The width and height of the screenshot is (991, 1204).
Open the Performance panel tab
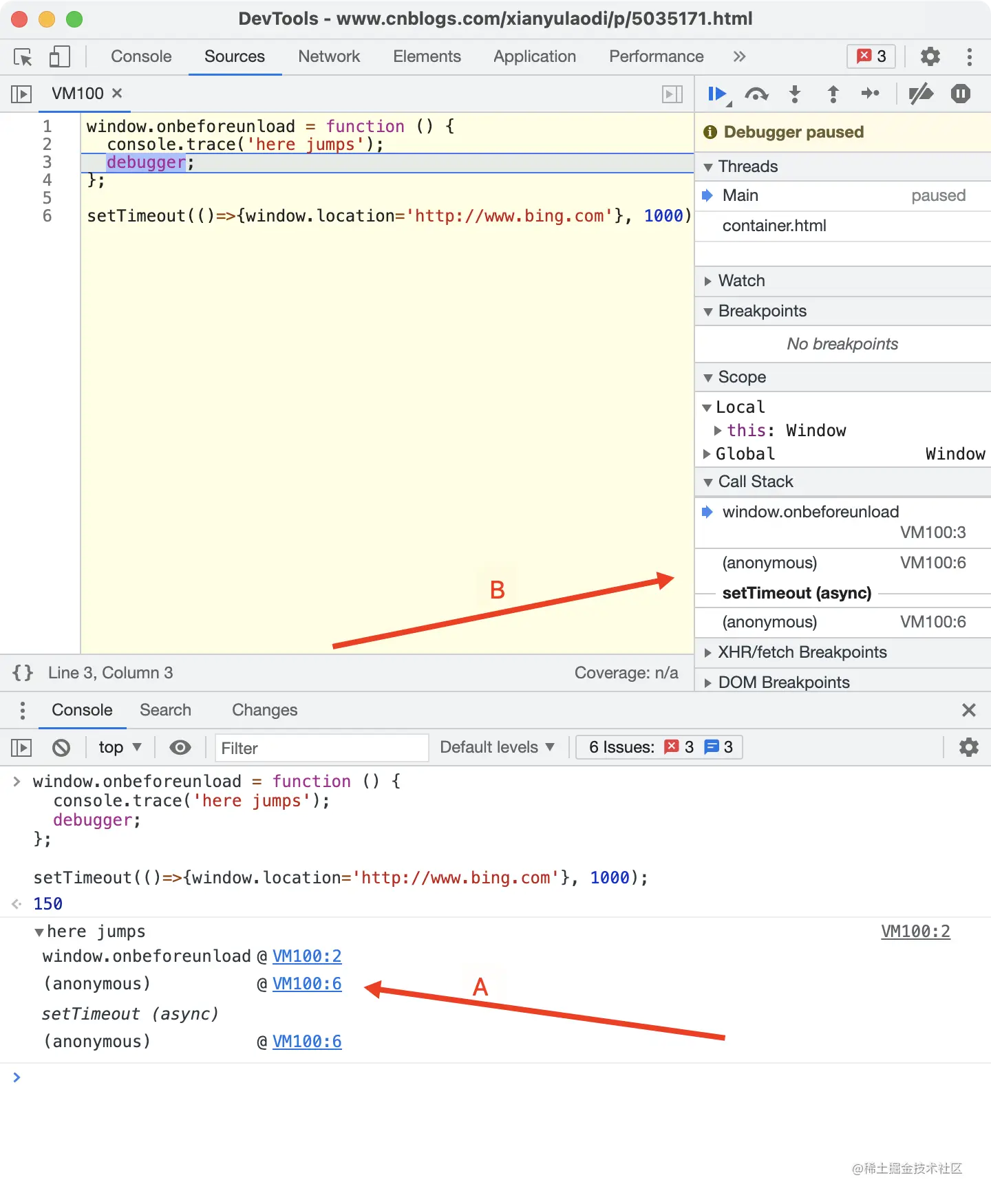(657, 56)
